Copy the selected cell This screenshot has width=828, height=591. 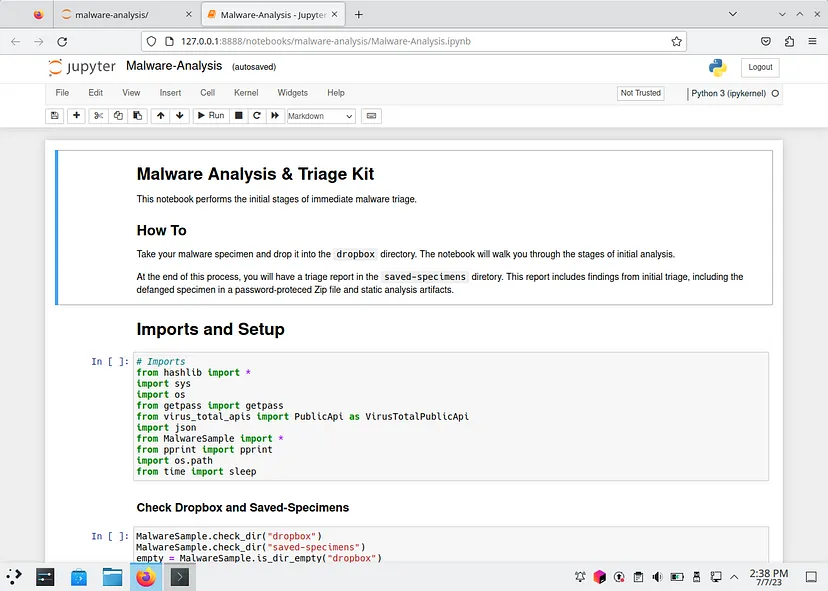[117, 116]
